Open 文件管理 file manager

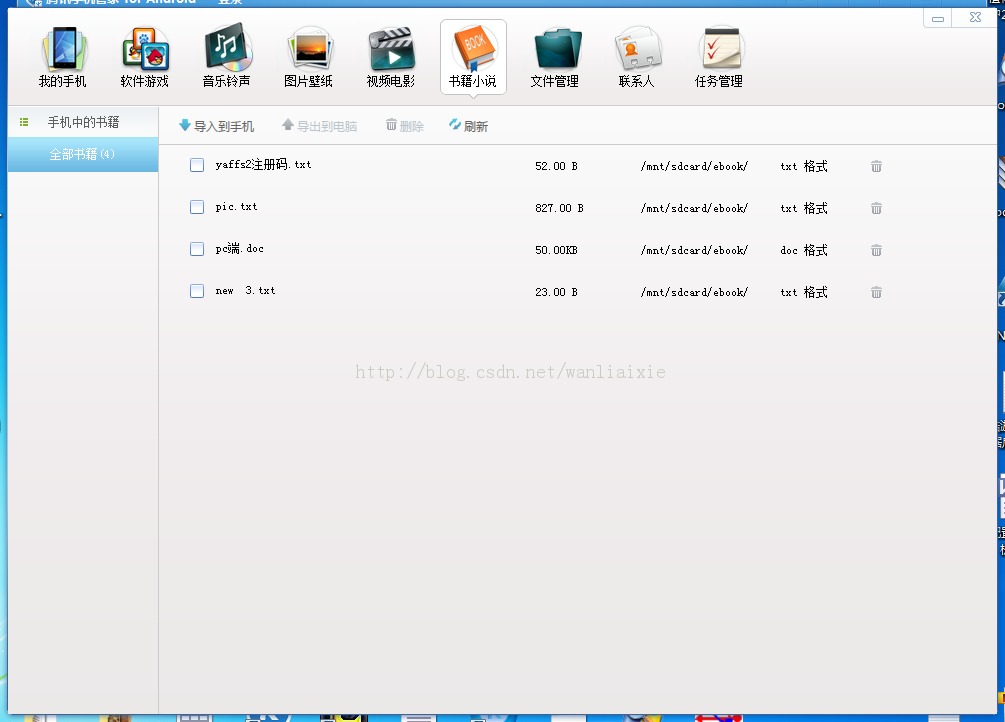pyautogui.click(x=555, y=56)
